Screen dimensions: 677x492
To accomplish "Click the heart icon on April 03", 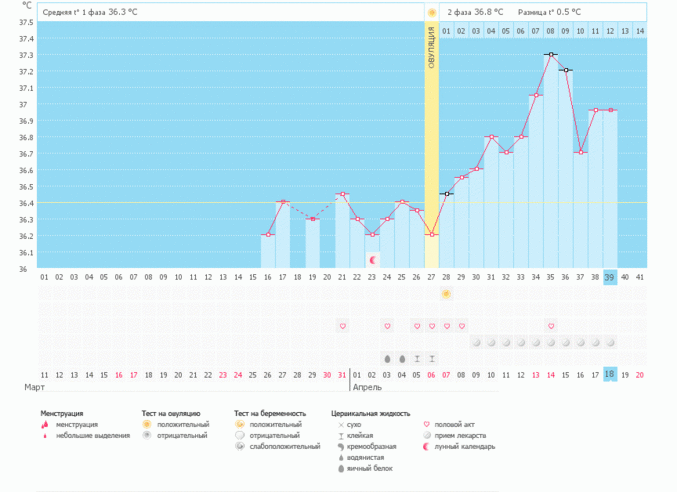I will [387, 326].
